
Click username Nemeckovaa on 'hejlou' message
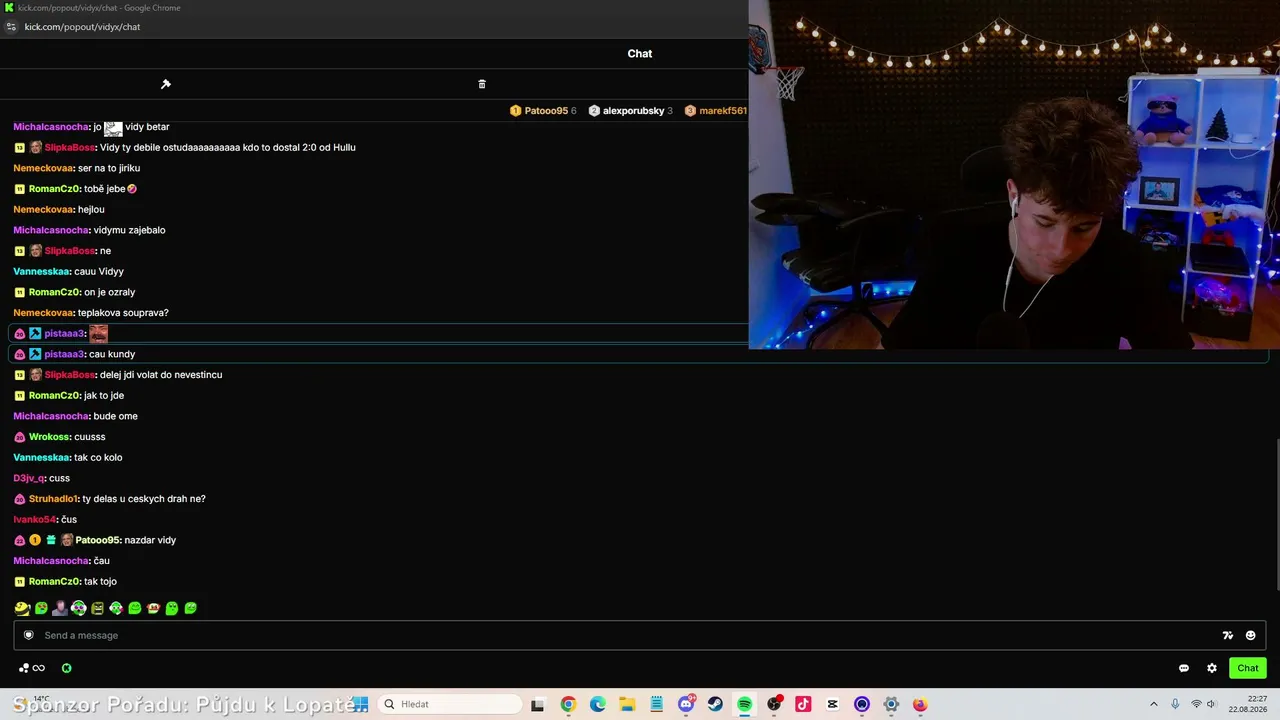click(43, 209)
